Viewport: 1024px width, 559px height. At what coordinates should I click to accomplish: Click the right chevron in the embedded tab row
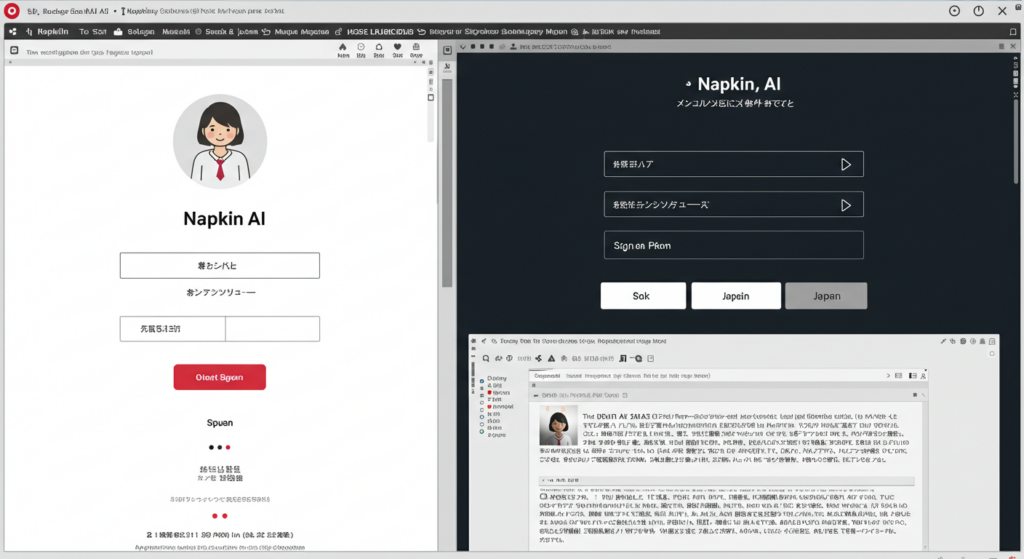(888, 375)
